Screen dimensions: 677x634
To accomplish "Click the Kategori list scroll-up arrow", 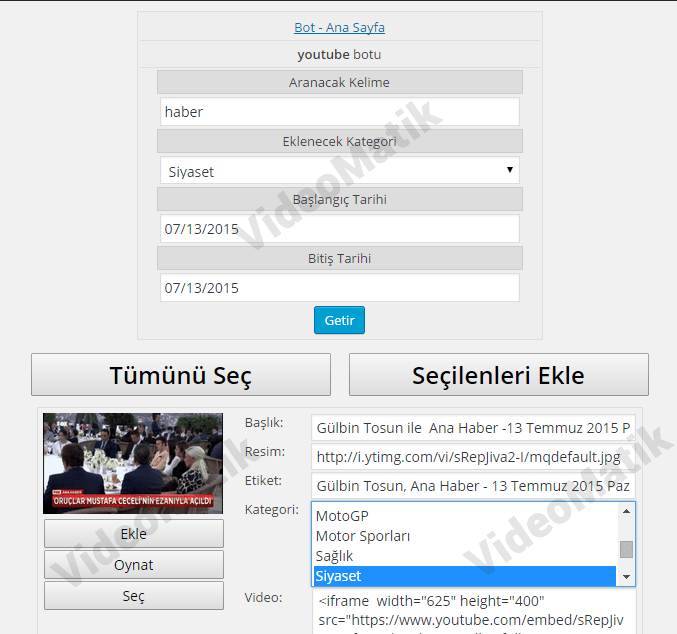I will point(626,511).
